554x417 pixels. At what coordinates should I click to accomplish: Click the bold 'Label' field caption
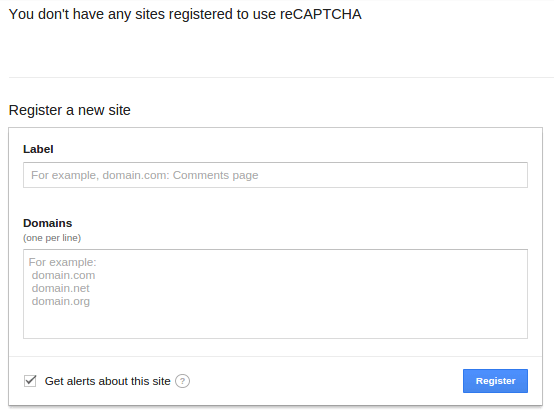coord(38,149)
